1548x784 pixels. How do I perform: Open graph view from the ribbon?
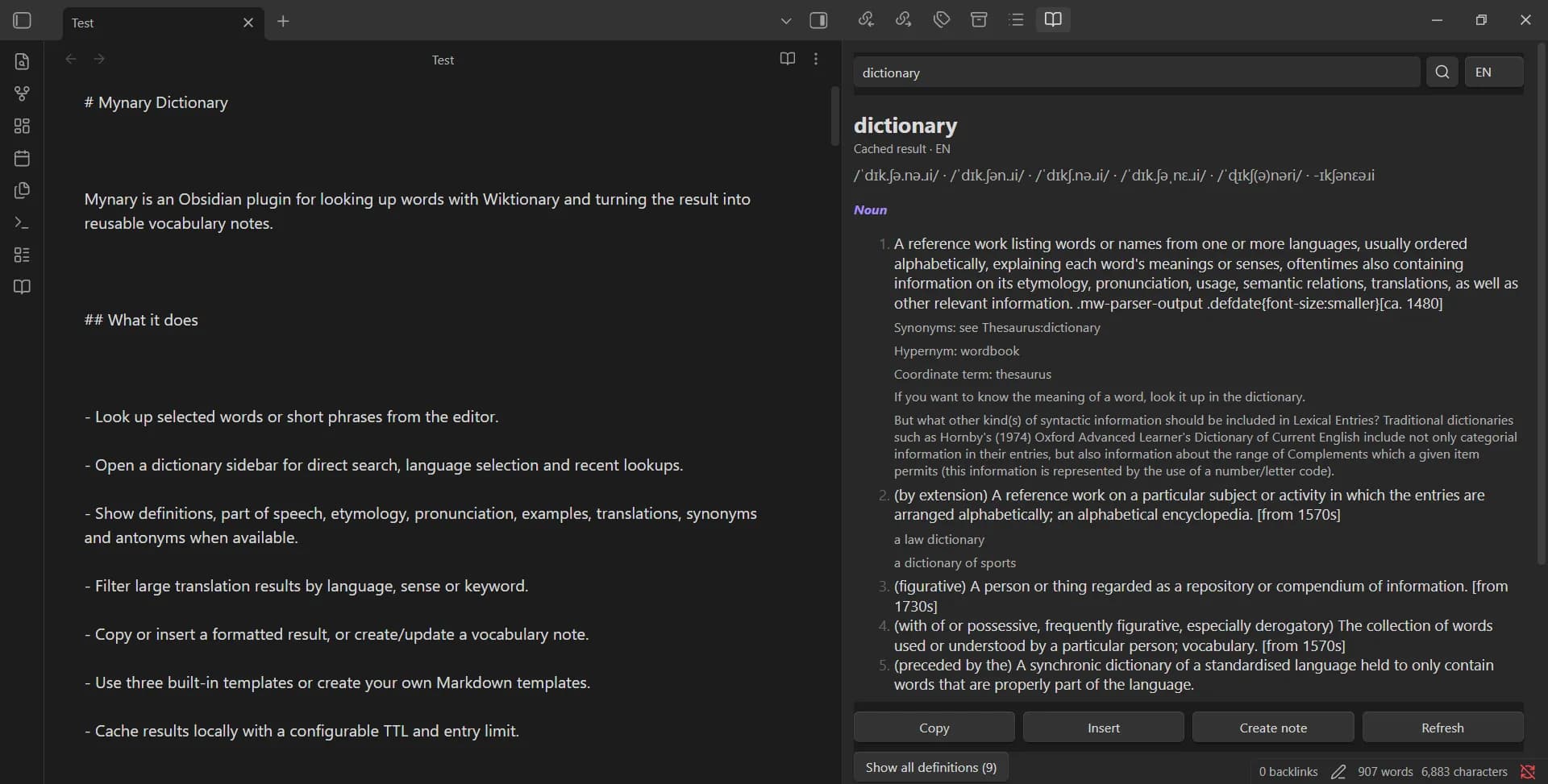tap(22, 93)
